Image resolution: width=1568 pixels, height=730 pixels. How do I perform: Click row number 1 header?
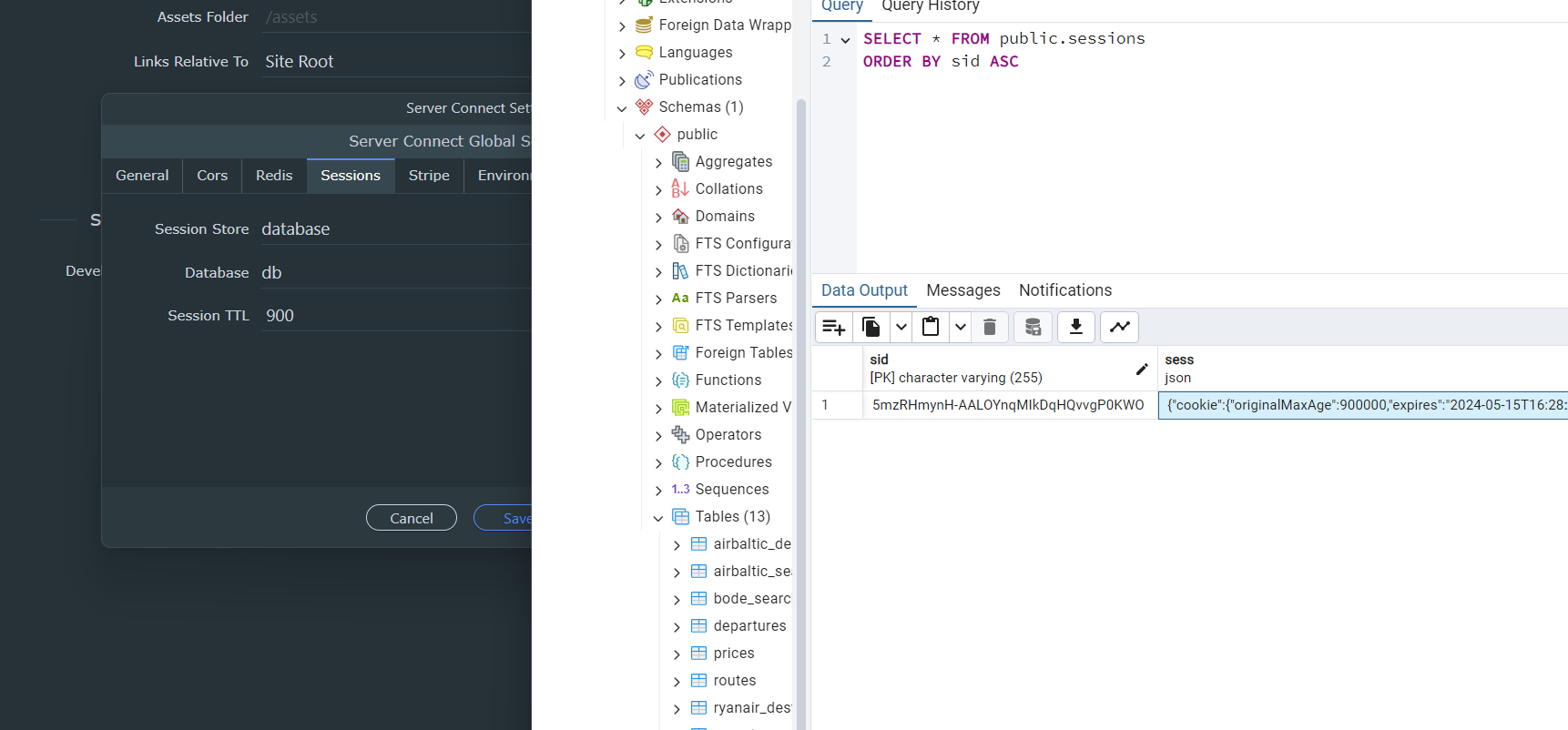[837, 405]
